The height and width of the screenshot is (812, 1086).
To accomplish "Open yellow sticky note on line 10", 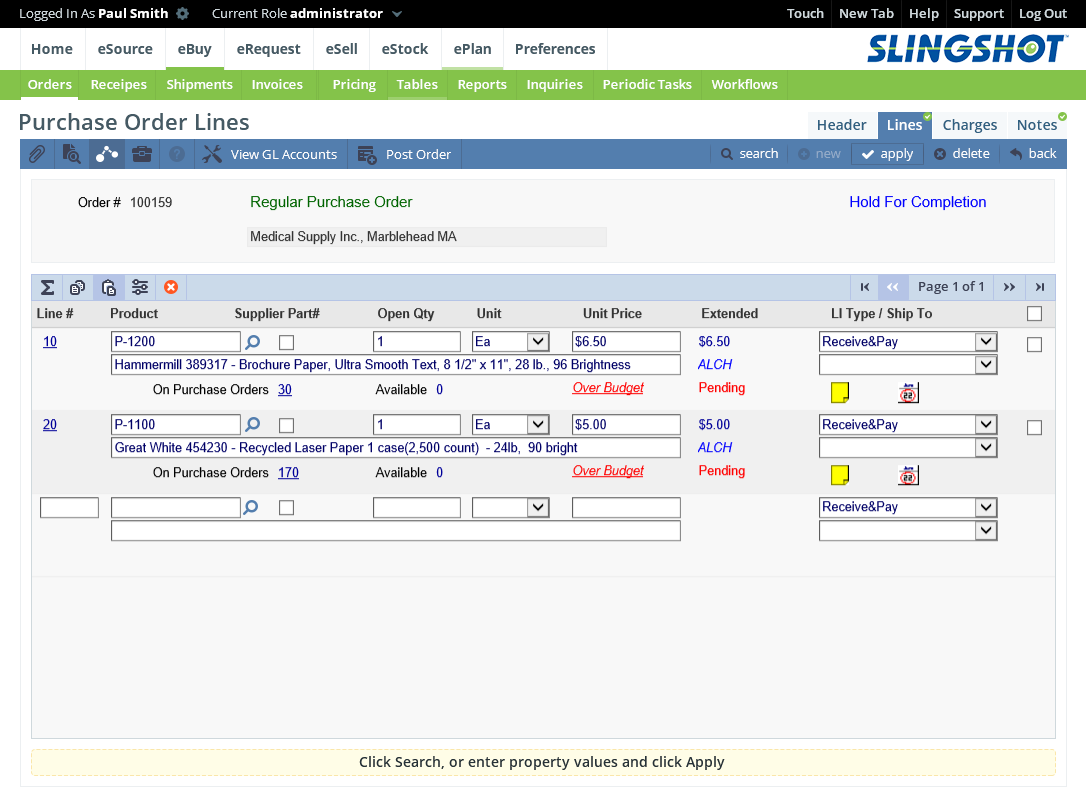I will 840,392.
